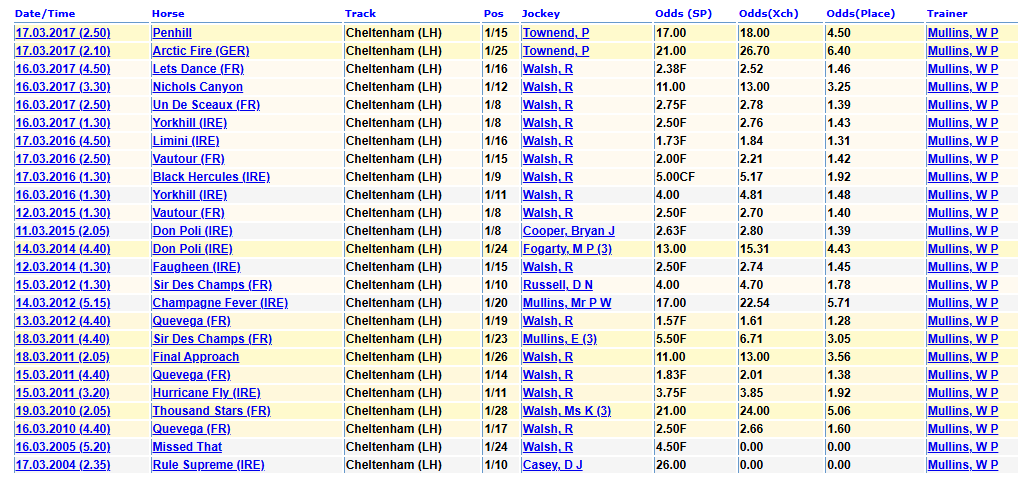Open jockey Walsh, Ms K (3) link

[567, 411]
